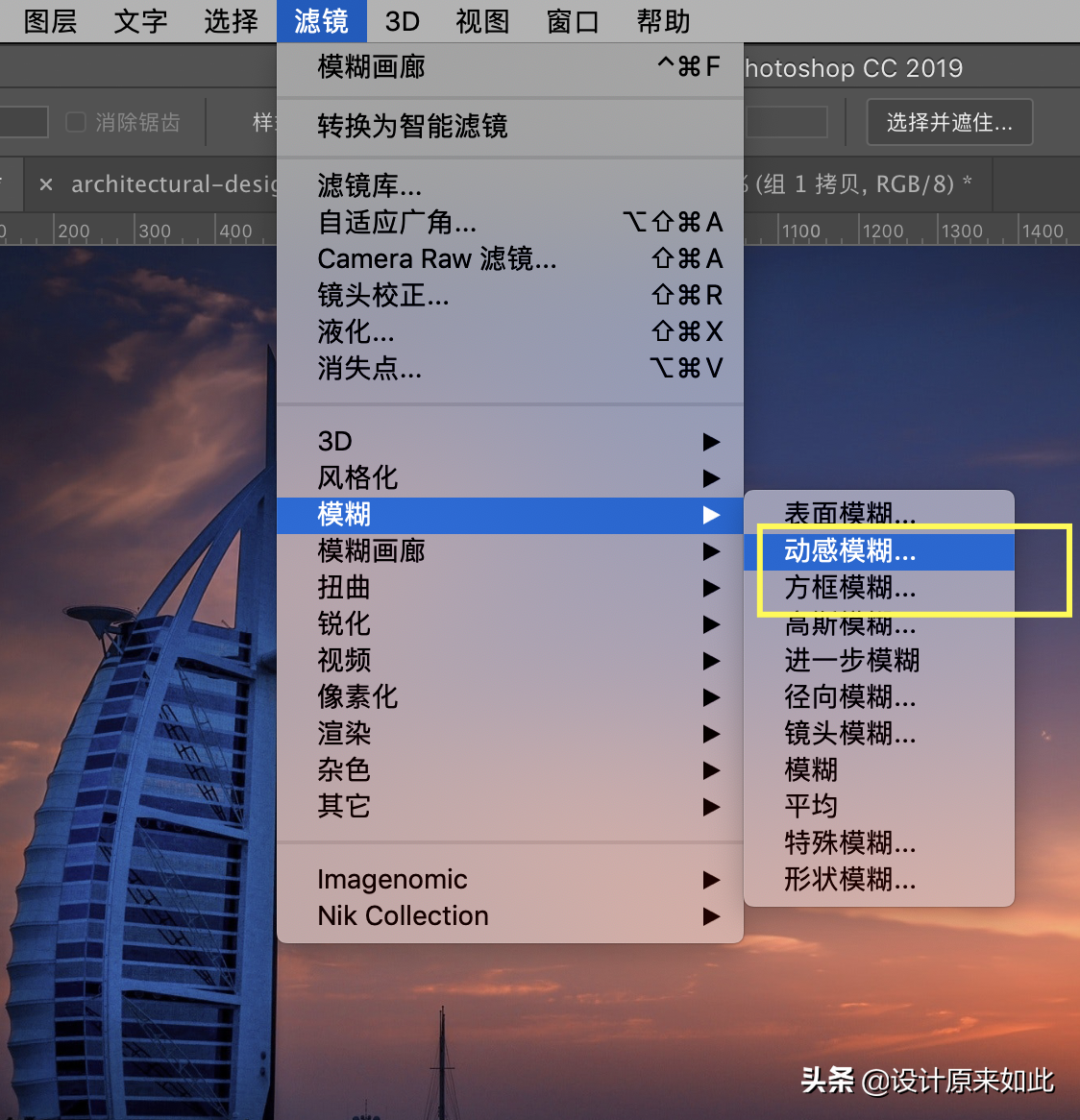The width and height of the screenshot is (1080, 1120).
Task: Toggle the 消除锯齿 checkbox
Action: click(76, 122)
